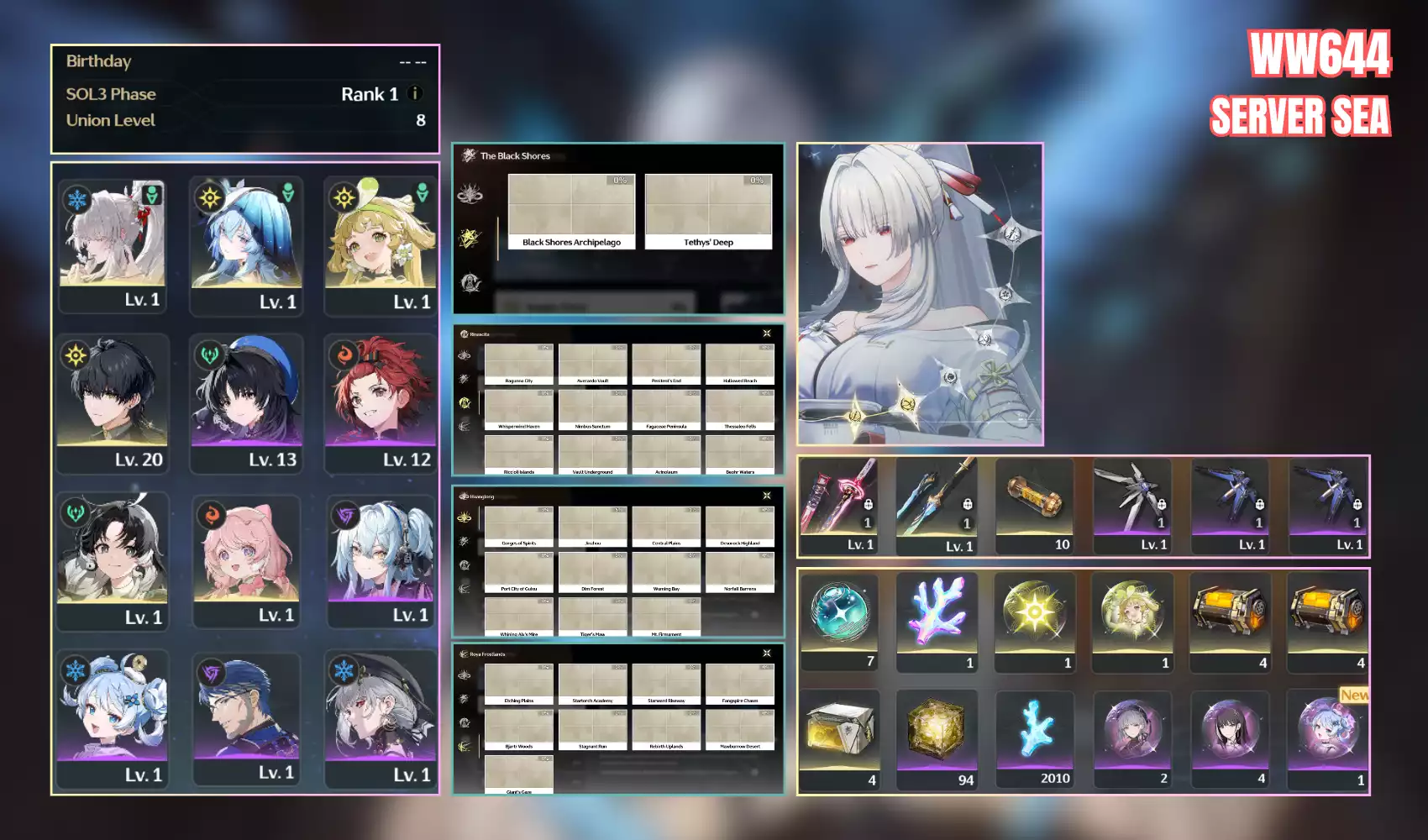Open the red-haired character card at Lv. 12
The image size is (1428, 840).
380,404
